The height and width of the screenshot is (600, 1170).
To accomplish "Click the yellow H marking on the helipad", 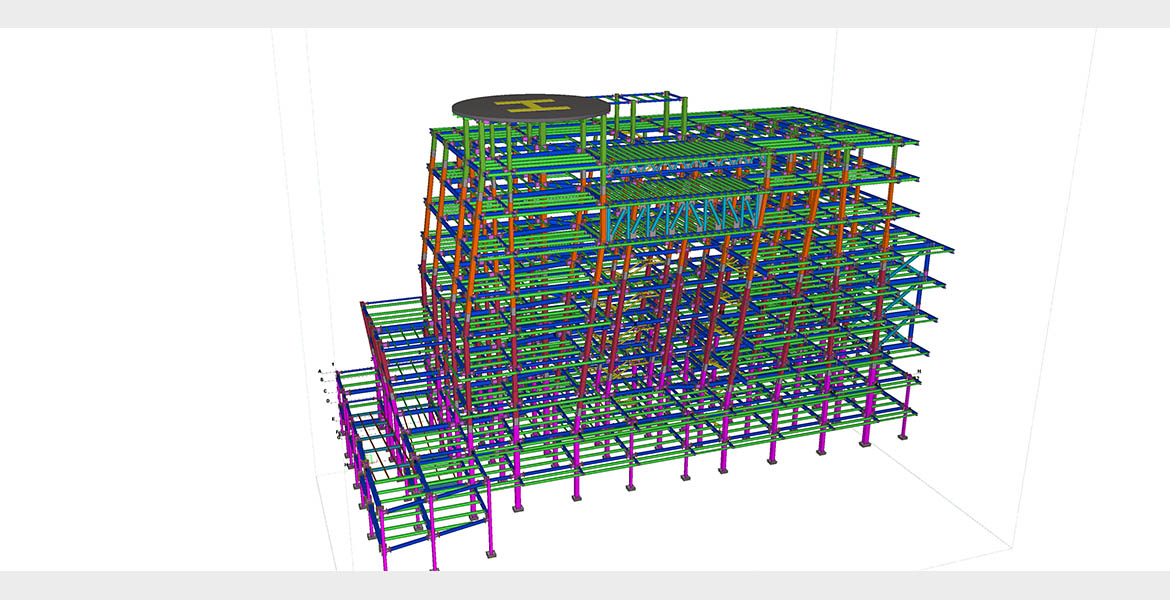I will tap(530, 104).
